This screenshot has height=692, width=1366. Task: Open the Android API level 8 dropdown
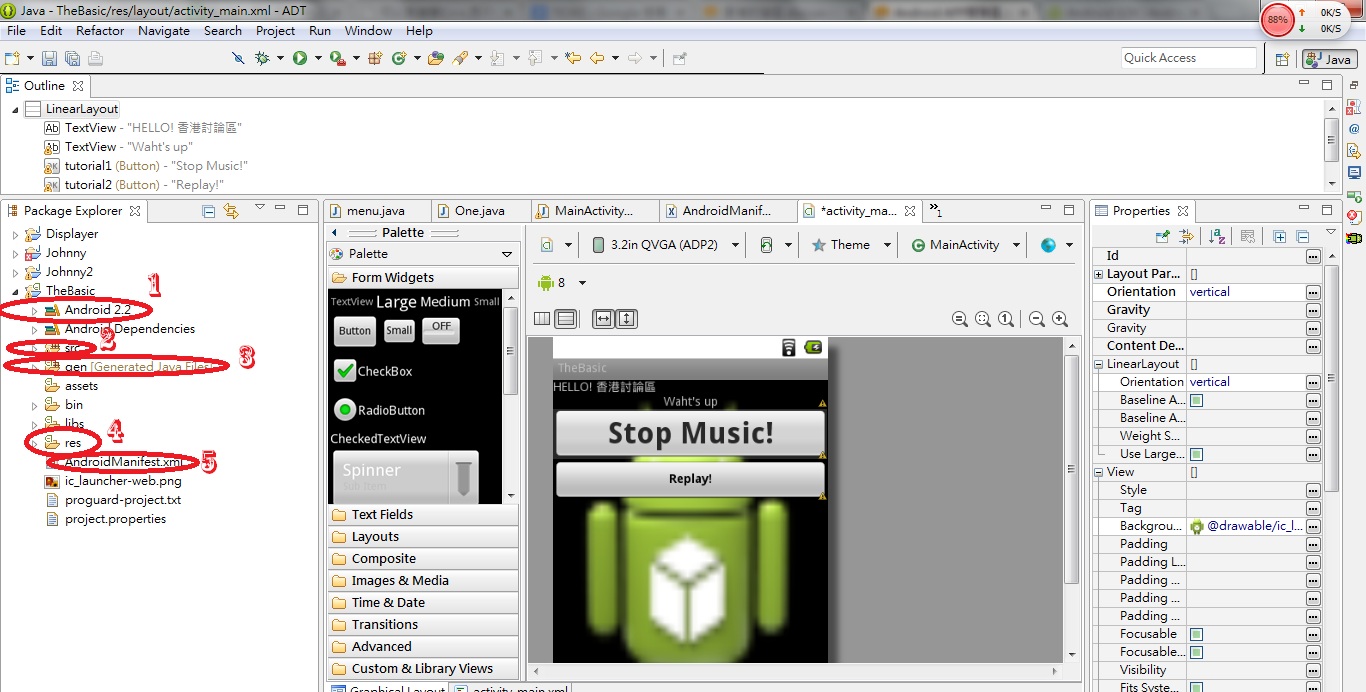[x=562, y=283]
